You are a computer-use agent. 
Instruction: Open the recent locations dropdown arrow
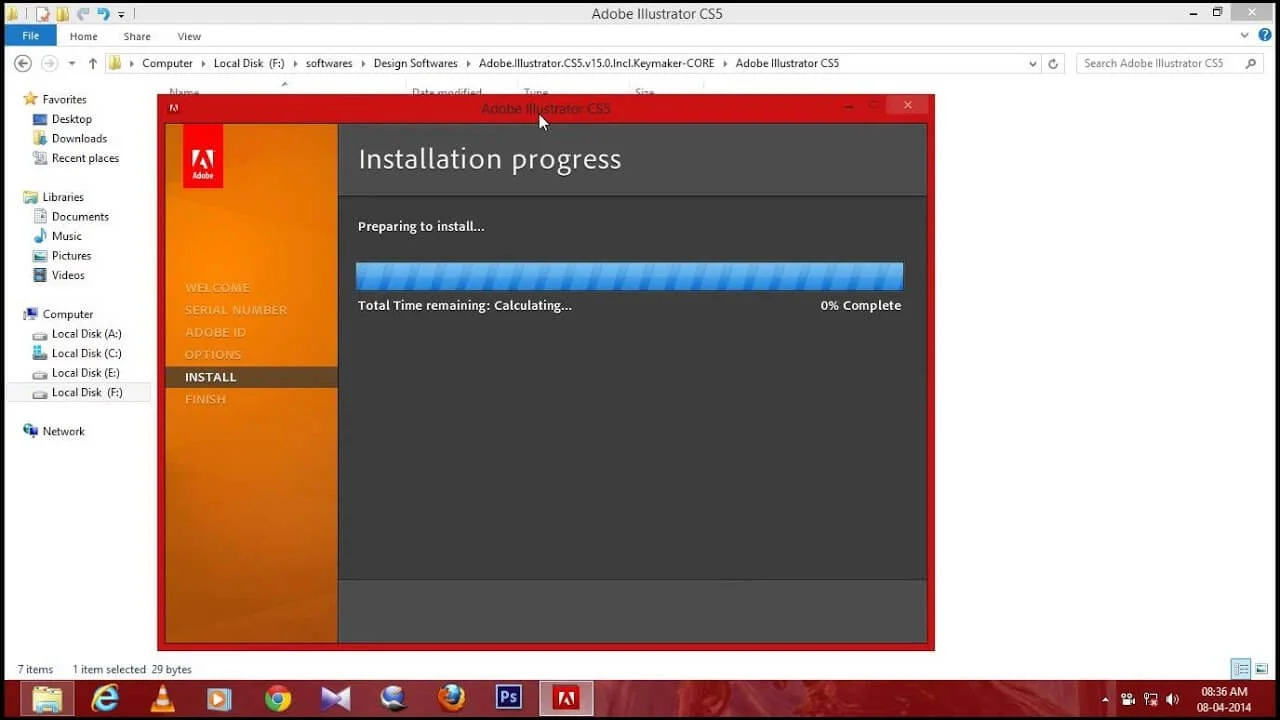(x=71, y=64)
